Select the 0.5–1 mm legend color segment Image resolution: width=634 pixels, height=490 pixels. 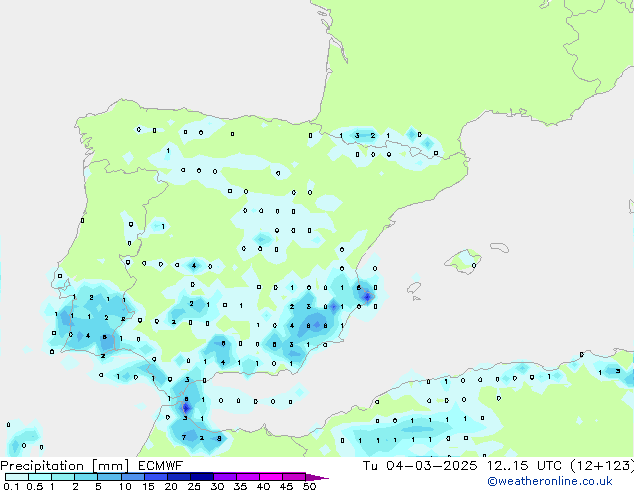coord(40,477)
